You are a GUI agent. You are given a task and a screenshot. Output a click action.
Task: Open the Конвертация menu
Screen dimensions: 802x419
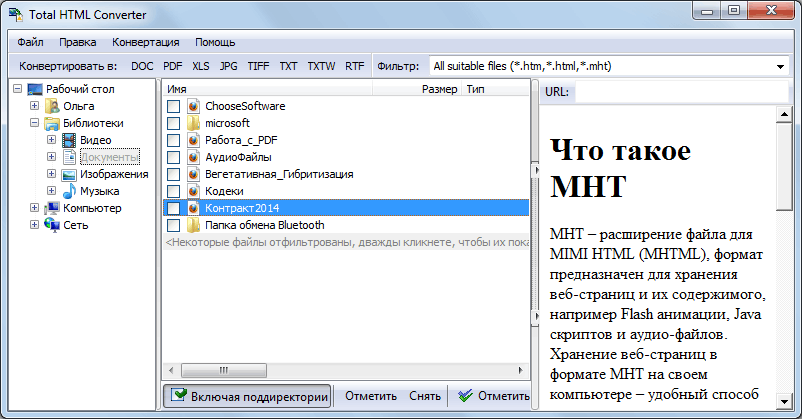146,42
